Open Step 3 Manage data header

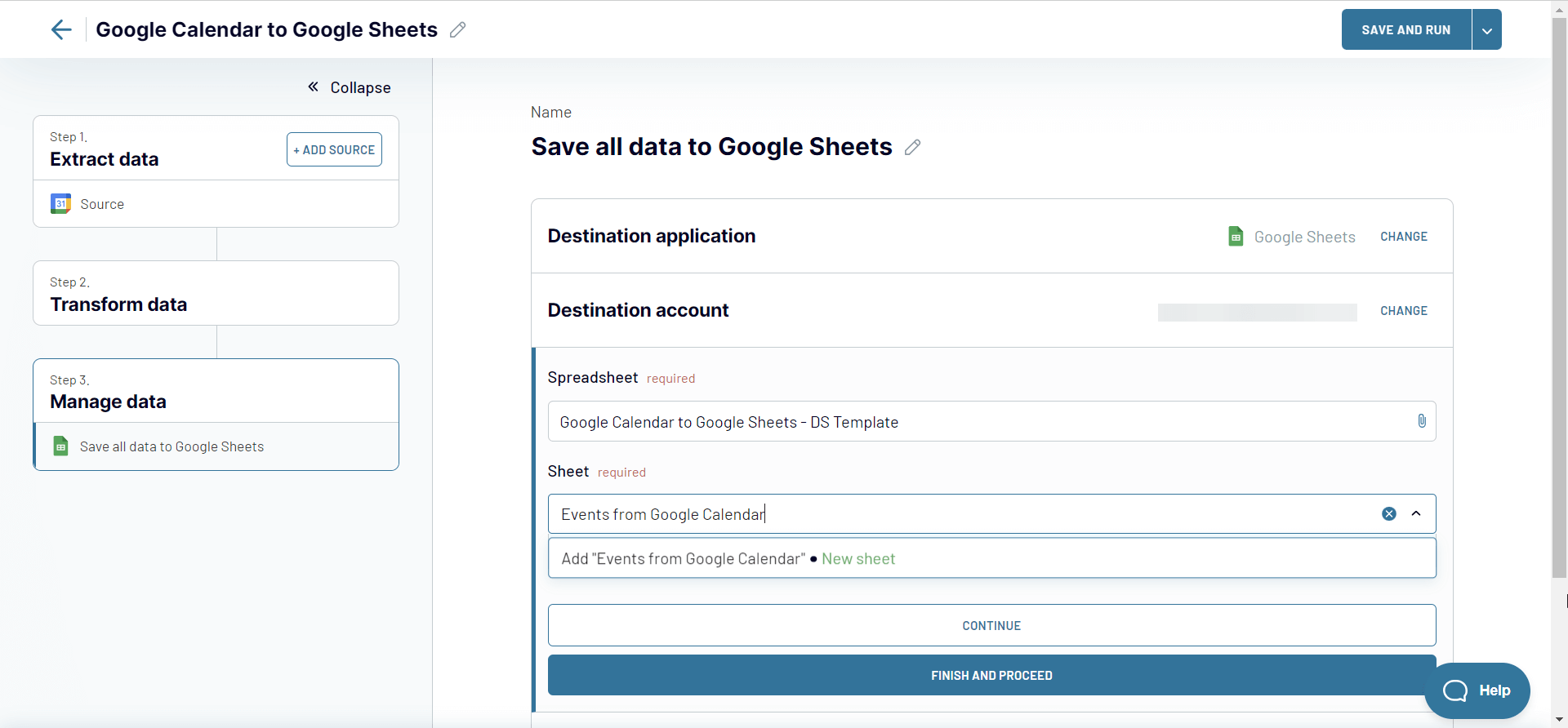pos(216,391)
